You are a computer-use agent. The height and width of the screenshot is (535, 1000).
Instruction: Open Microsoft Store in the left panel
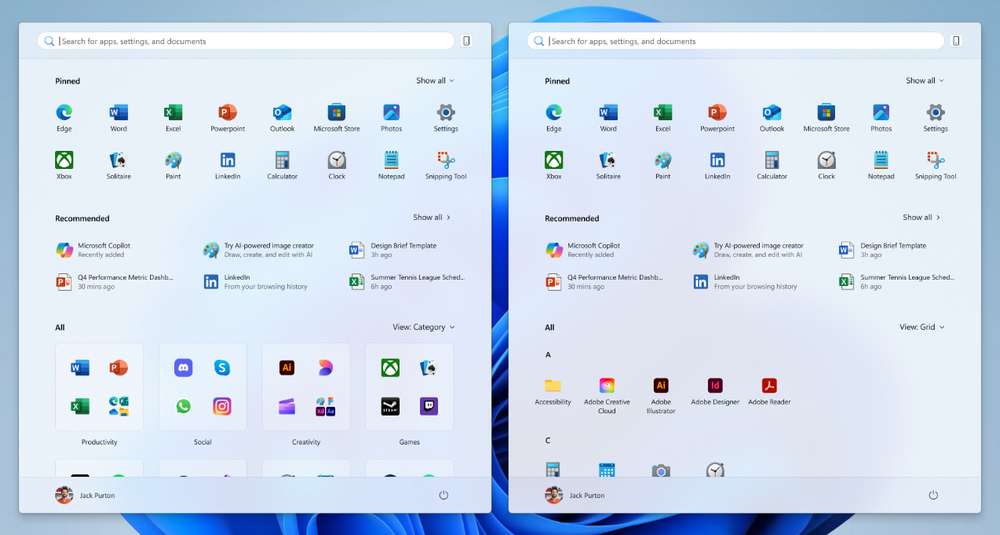point(337,118)
